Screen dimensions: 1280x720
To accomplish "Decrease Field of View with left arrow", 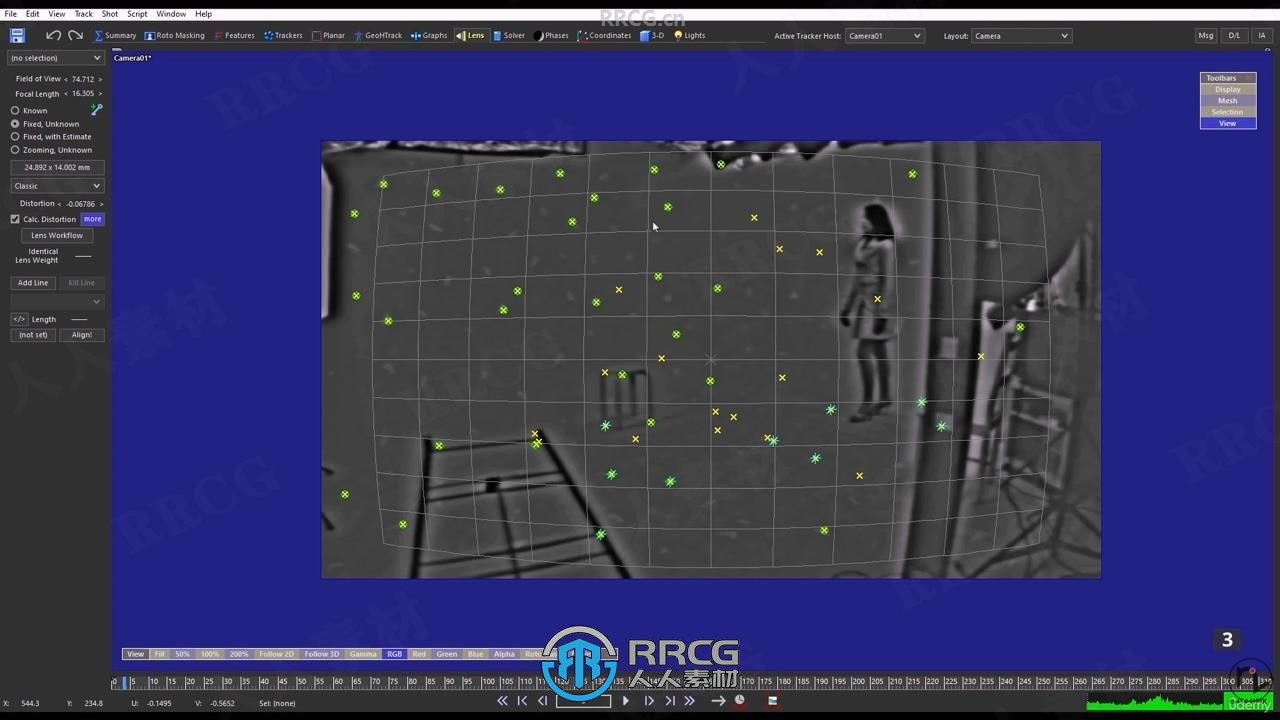I will 66,79.
